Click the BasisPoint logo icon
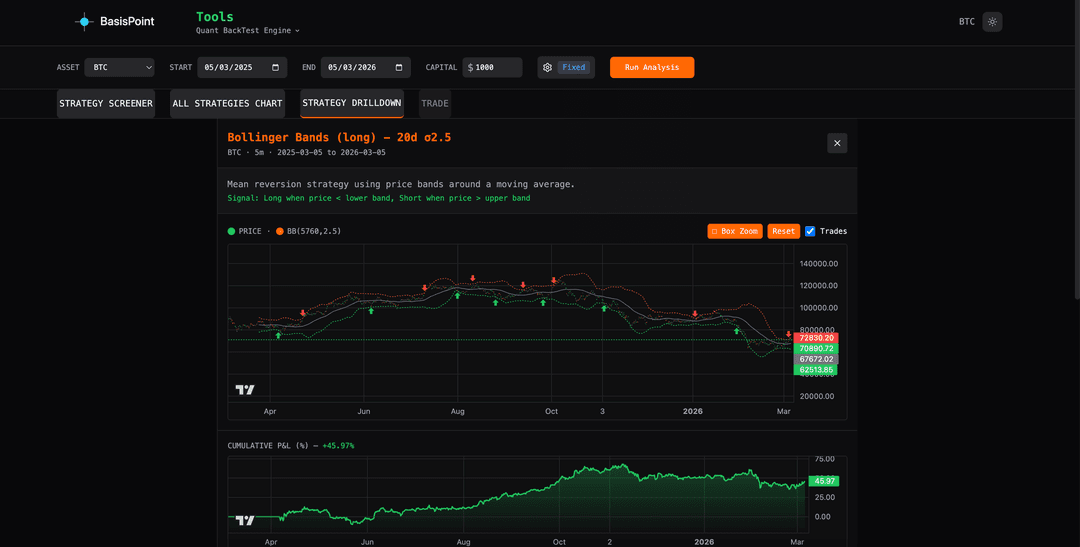 (85, 21)
